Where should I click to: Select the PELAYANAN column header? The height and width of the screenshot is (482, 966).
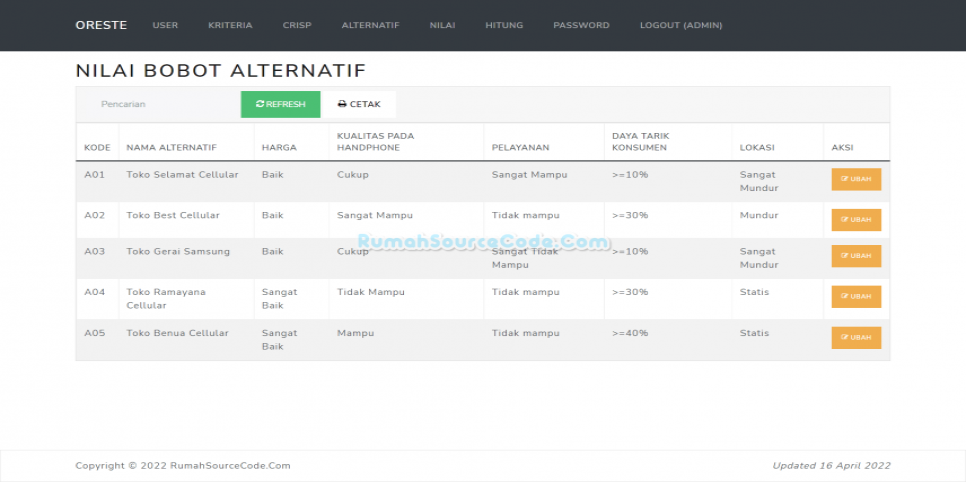tap(521, 148)
